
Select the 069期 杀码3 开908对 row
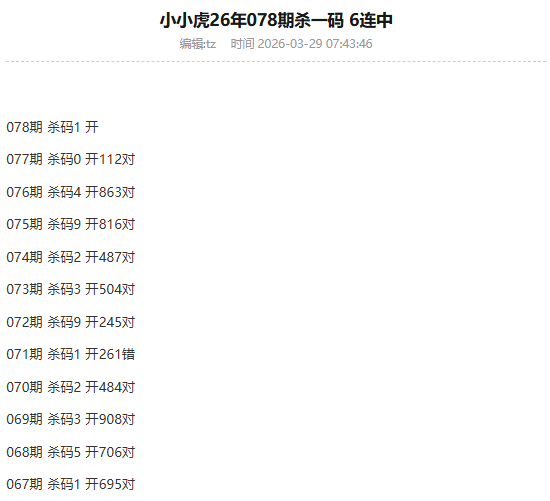point(71,419)
